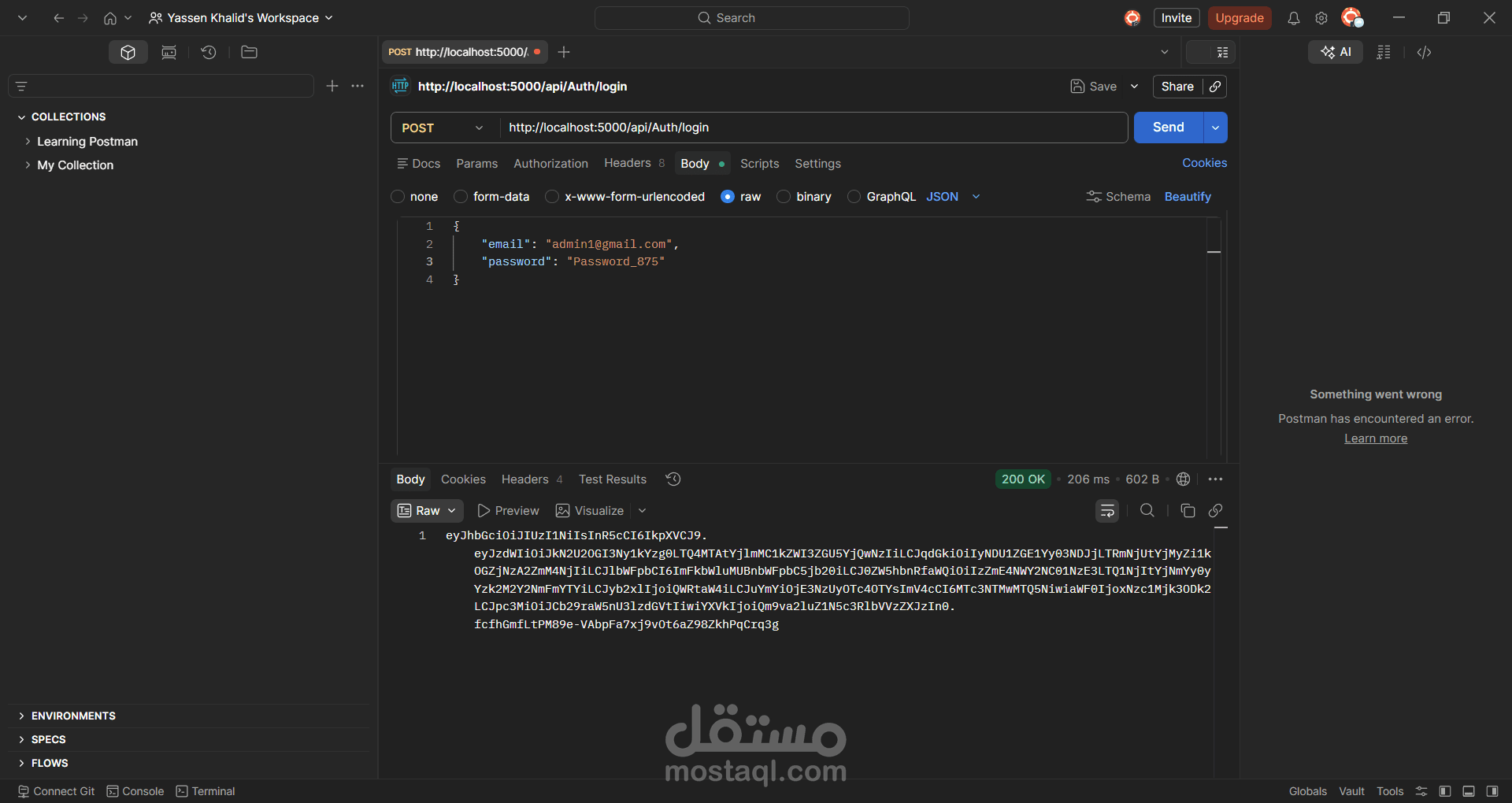The height and width of the screenshot is (803, 1512).
Task: Open the AI assistant panel button
Action: point(1336,52)
